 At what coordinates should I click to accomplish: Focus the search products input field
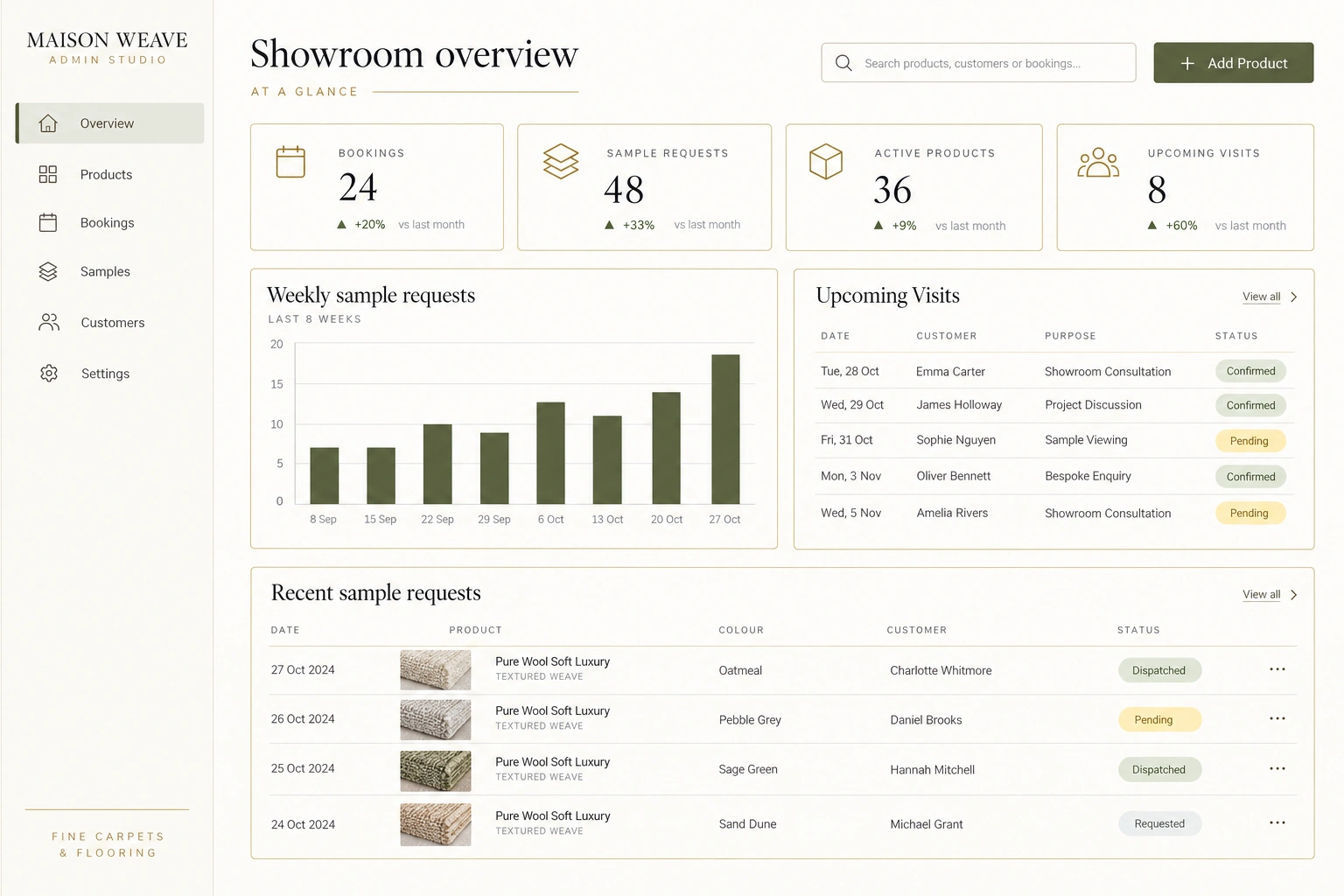point(978,63)
